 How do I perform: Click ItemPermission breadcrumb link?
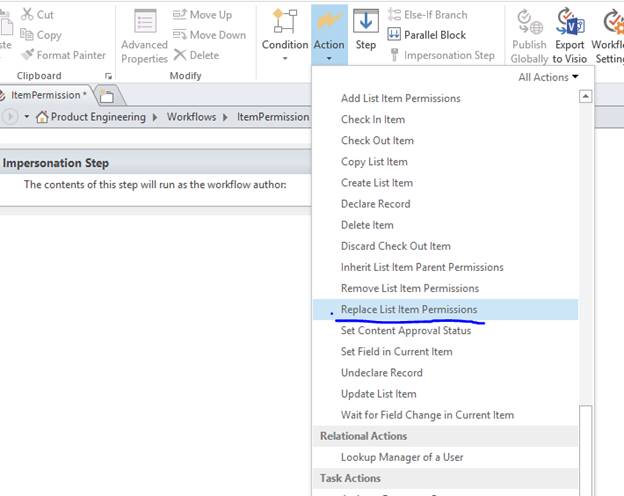point(273,117)
